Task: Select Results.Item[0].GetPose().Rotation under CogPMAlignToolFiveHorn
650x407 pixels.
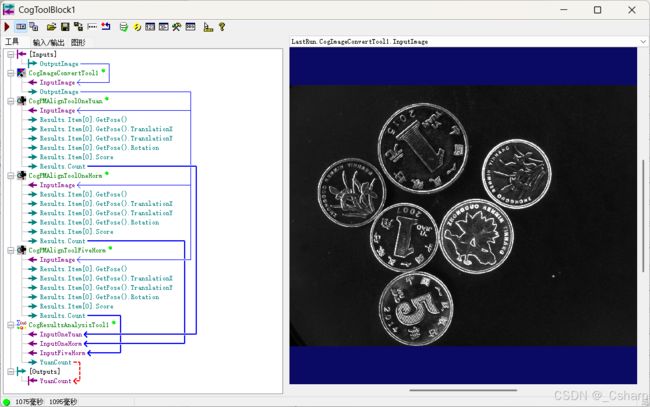Action: [x=99, y=297]
